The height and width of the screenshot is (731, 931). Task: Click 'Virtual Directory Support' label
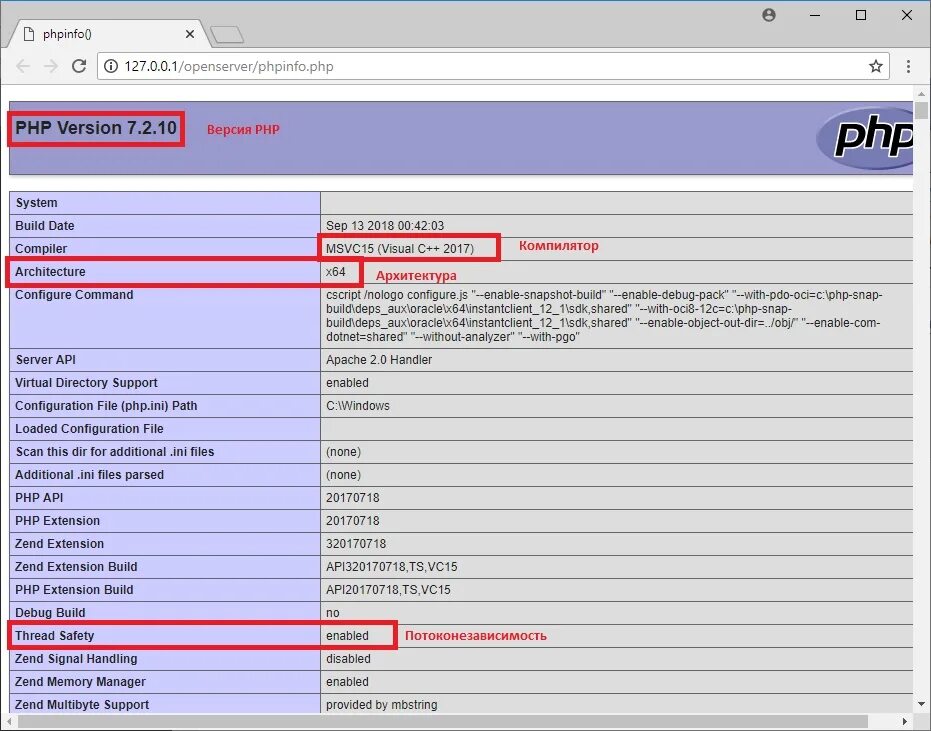click(x=86, y=383)
